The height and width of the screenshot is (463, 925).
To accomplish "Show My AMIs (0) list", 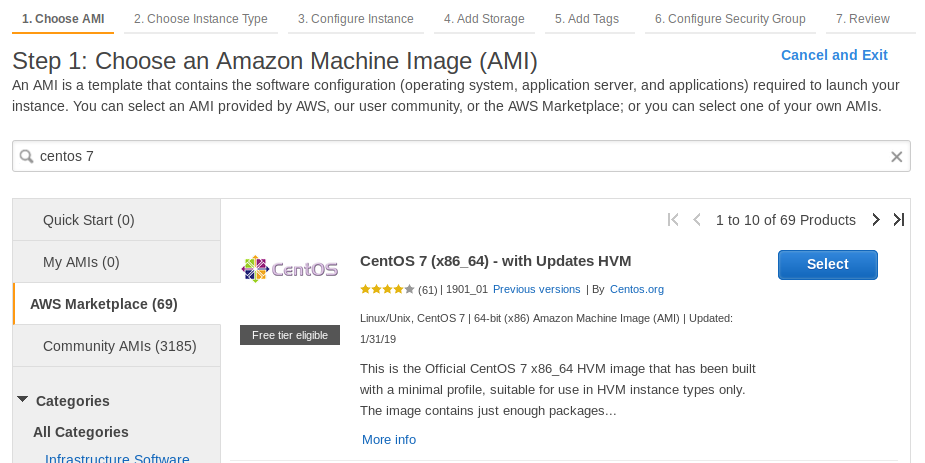I will pyautogui.click(x=117, y=262).
